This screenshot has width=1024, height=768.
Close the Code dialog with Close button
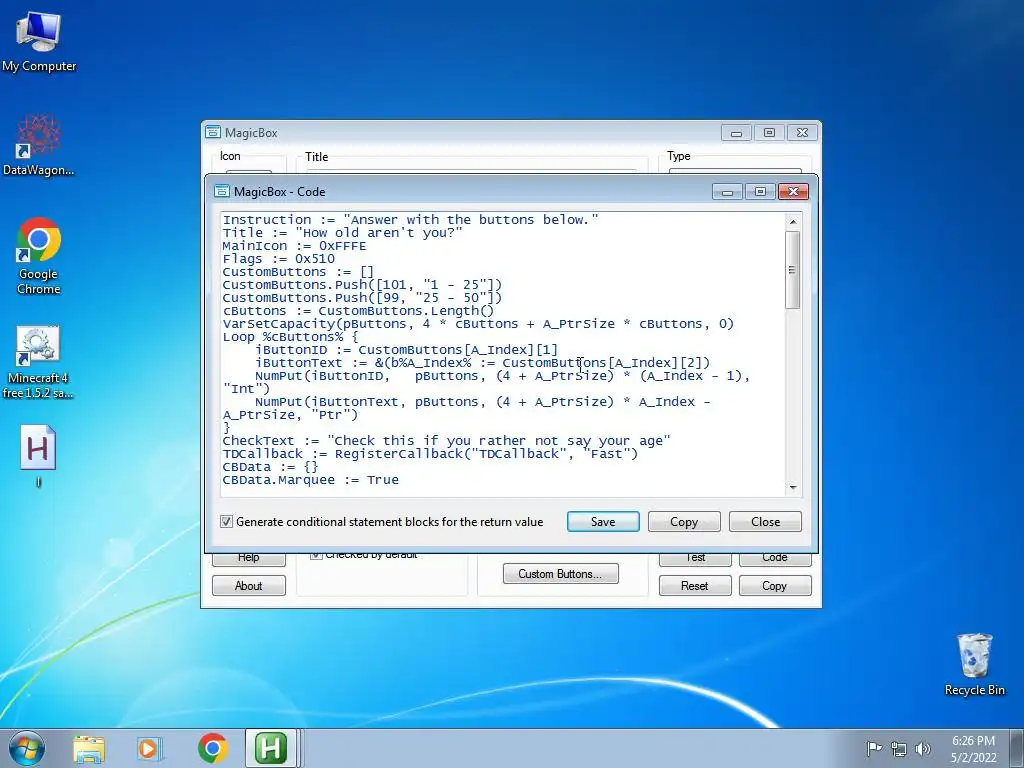click(765, 522)
